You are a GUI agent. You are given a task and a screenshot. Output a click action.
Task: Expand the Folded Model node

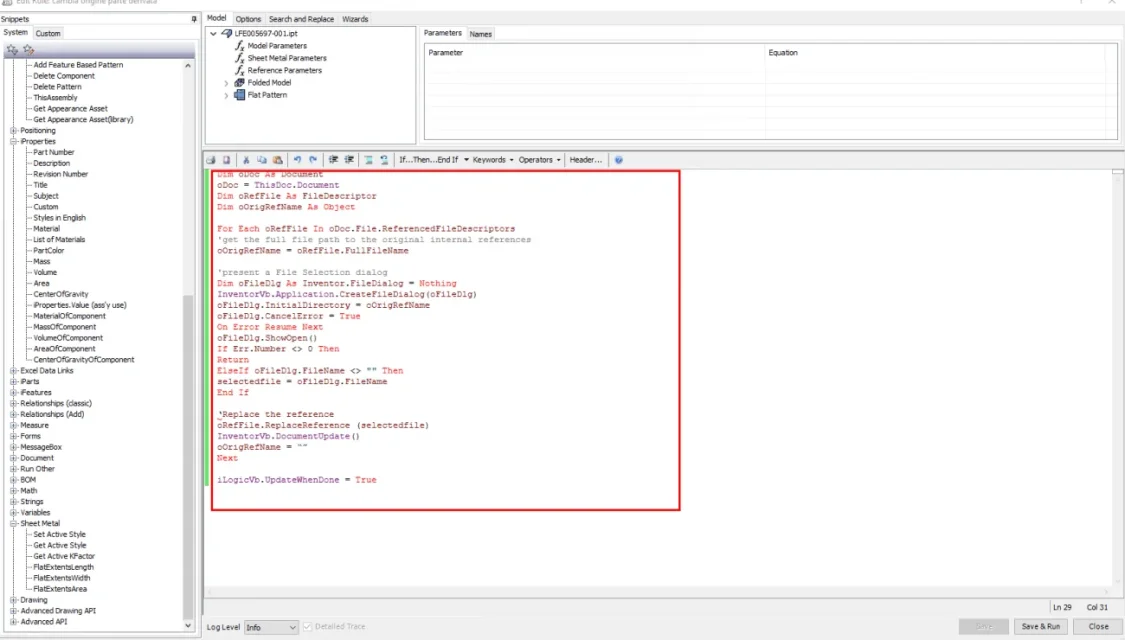click(x=226, y=83)
